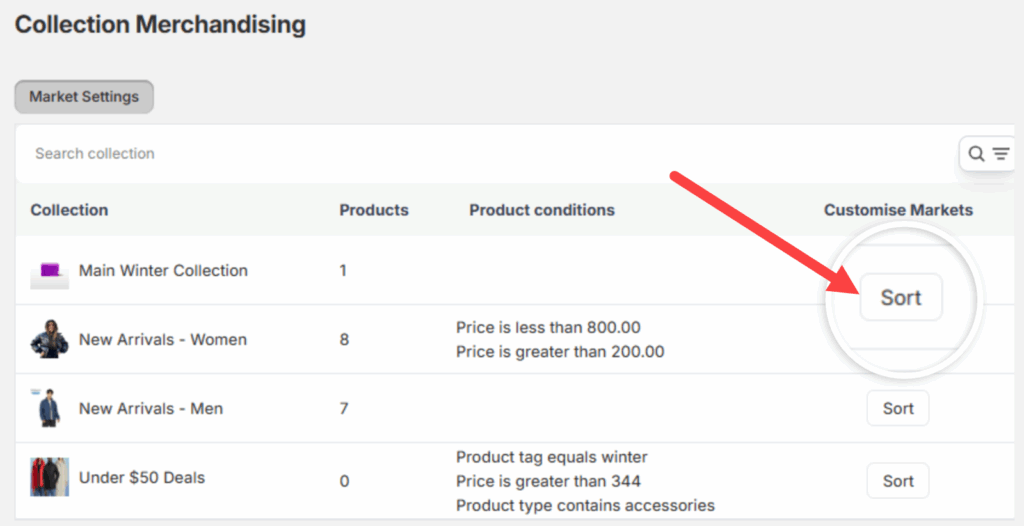Click the Collection Merchandising page title

160,25
